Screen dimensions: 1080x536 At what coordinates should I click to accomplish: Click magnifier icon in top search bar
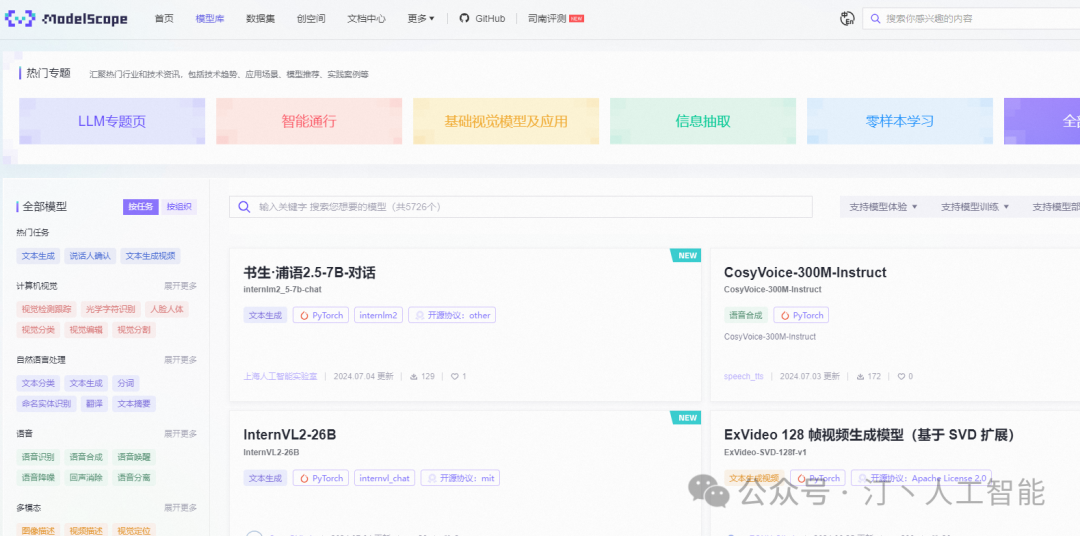click(x=875, y=19)
